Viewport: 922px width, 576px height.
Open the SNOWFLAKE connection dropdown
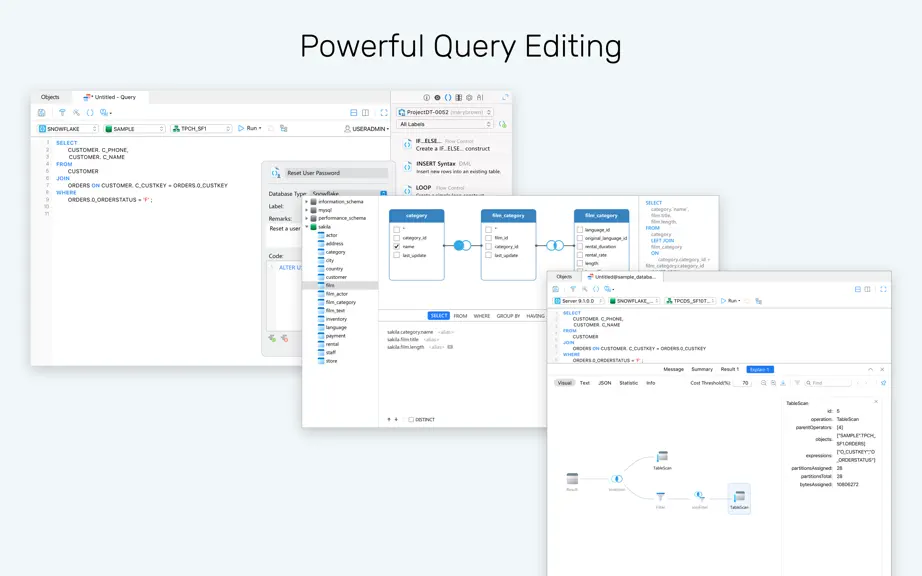pyautogui.click(x=68, y=128)
